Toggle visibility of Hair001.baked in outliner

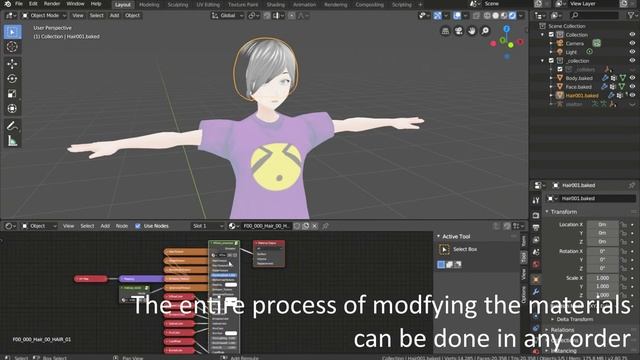tap(632, 95)
